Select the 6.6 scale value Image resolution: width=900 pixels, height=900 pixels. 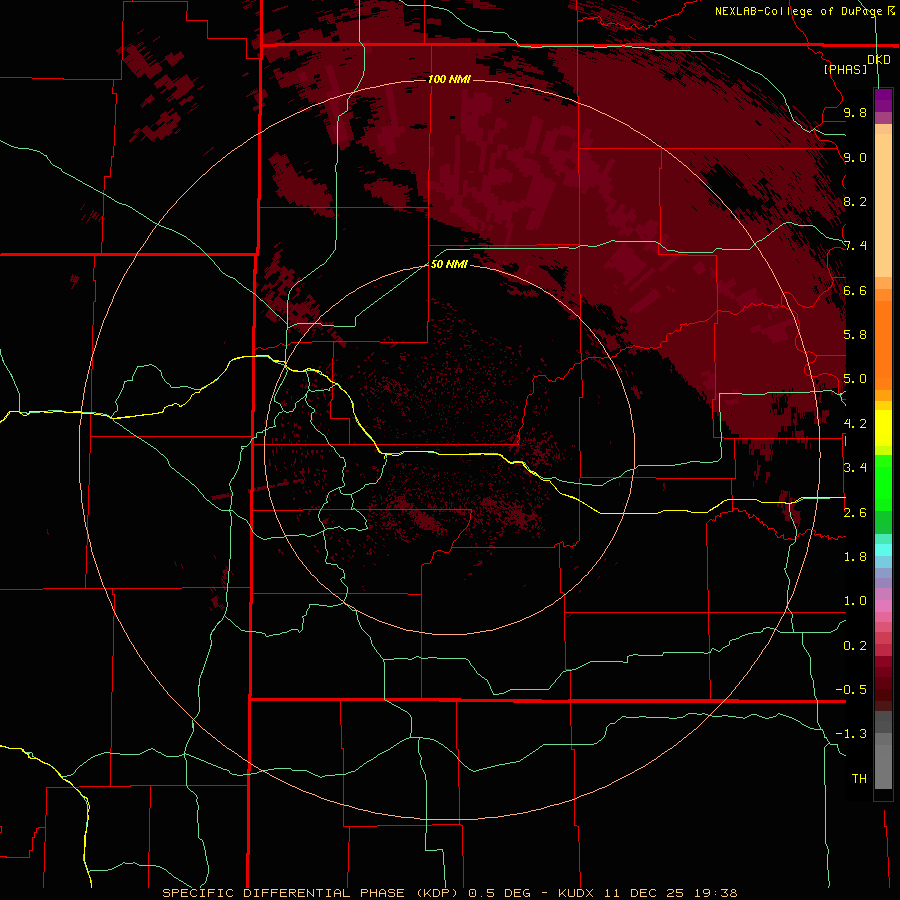855,290
